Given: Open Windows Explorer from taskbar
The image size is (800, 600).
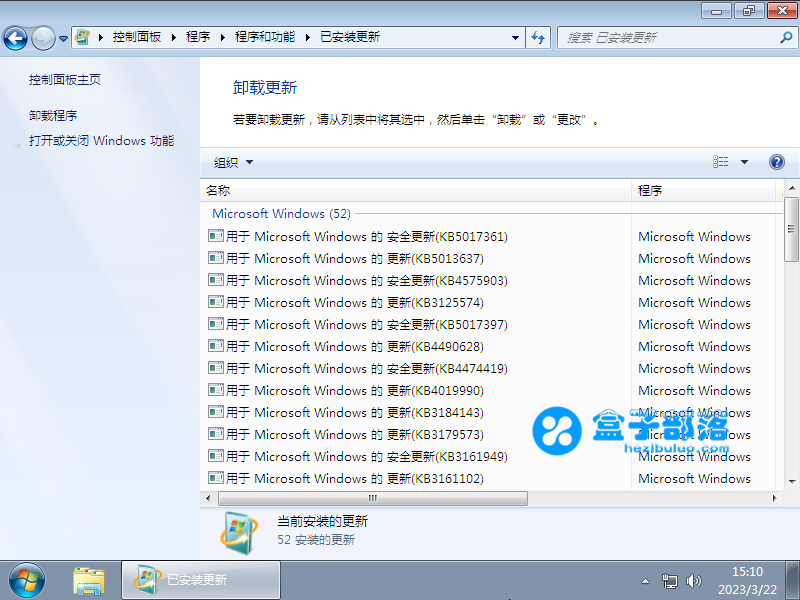Looking at the screenshot, I should (x=89, y=581).
